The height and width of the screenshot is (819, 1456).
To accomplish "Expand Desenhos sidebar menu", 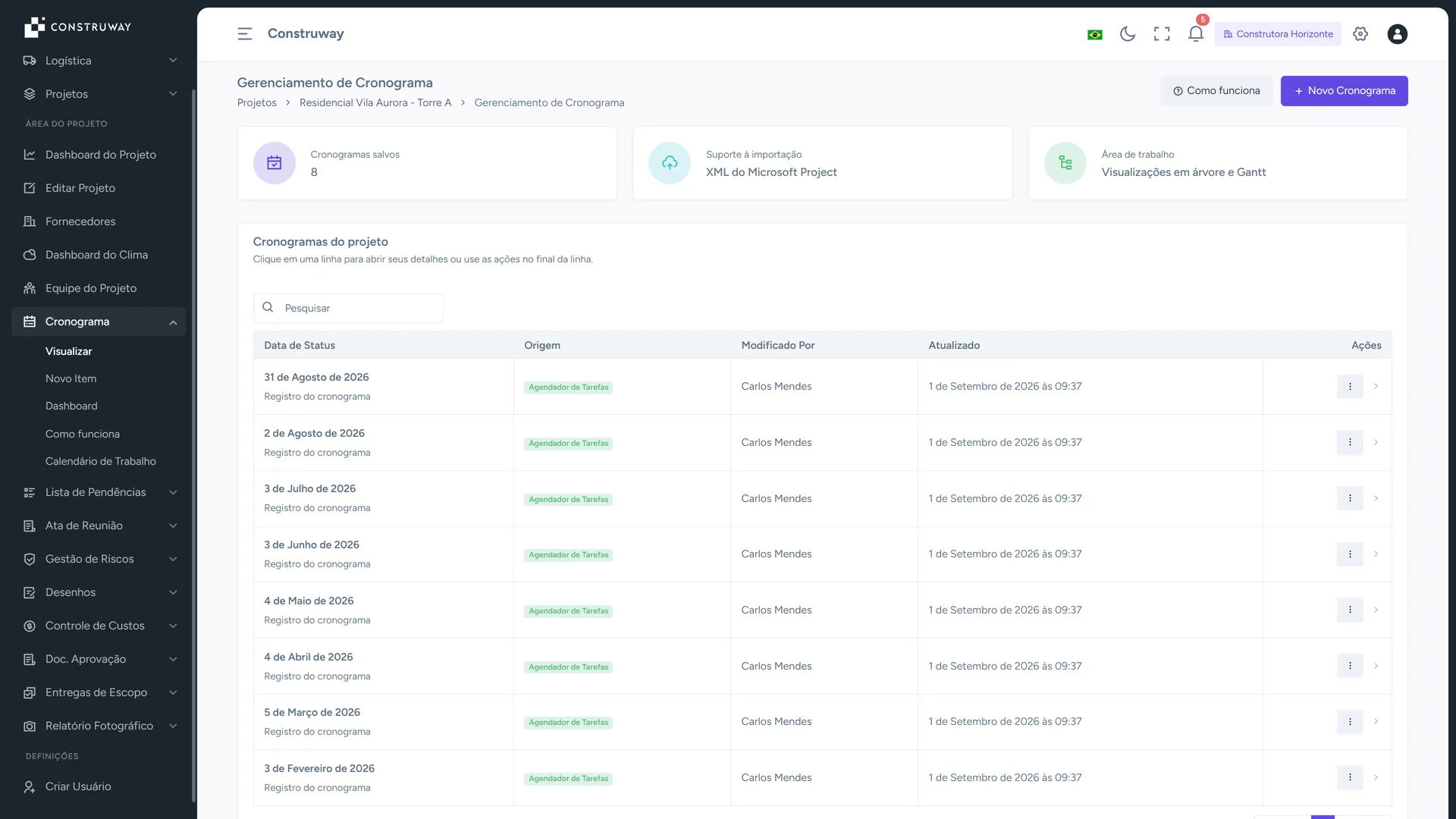I will pos(99,592).
